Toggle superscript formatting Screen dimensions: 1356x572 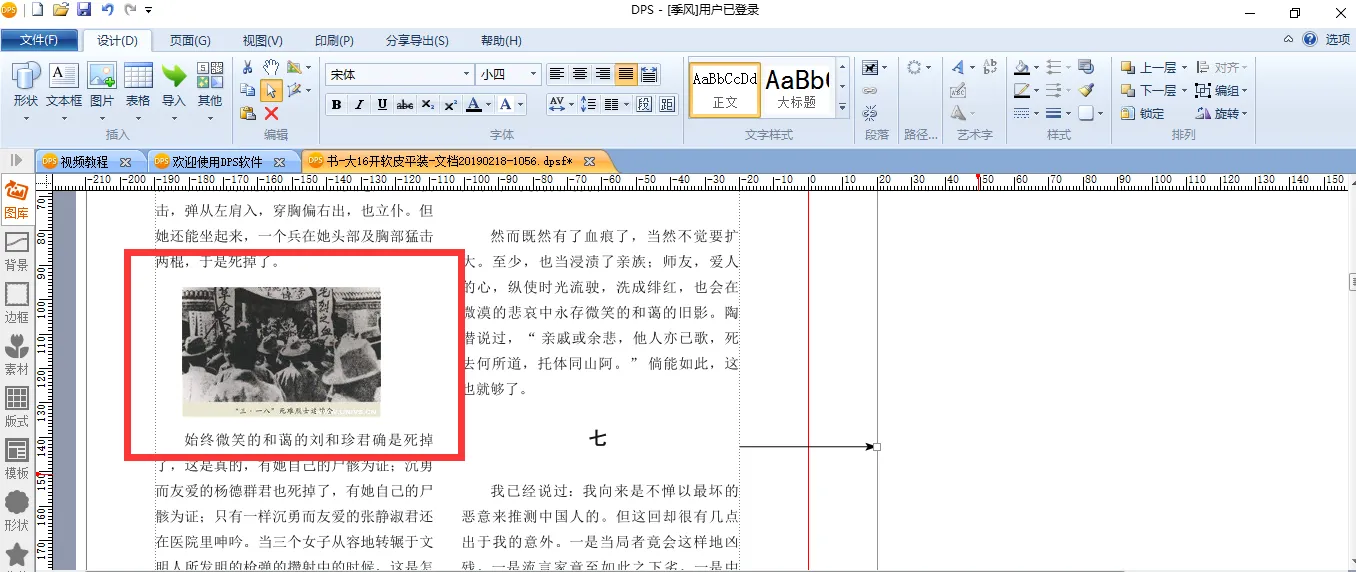pyautogui.click(x=451, y=104)
